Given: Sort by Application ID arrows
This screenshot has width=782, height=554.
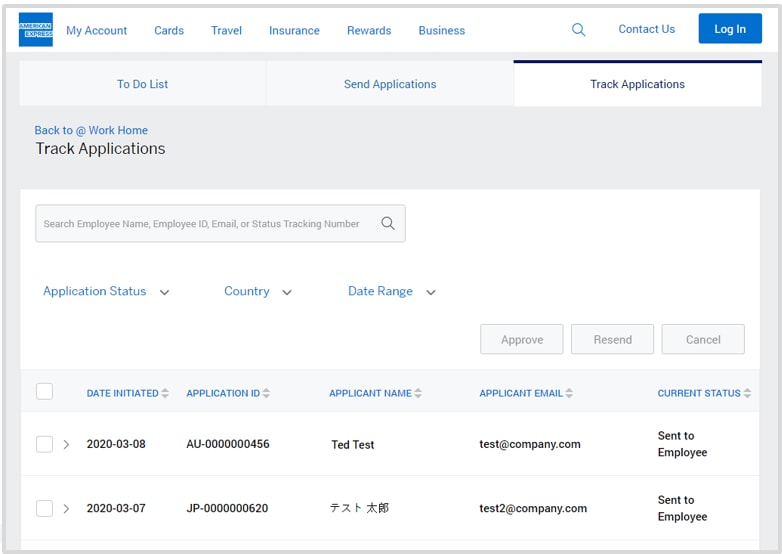Looking at the screenshot, I should (x=266, y=393).
